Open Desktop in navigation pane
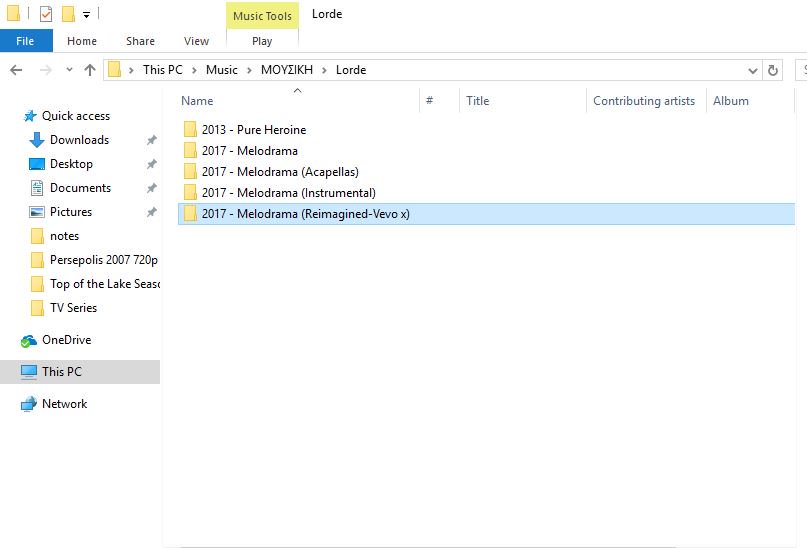Screen dimensions: 807x548 click(71, 164)
